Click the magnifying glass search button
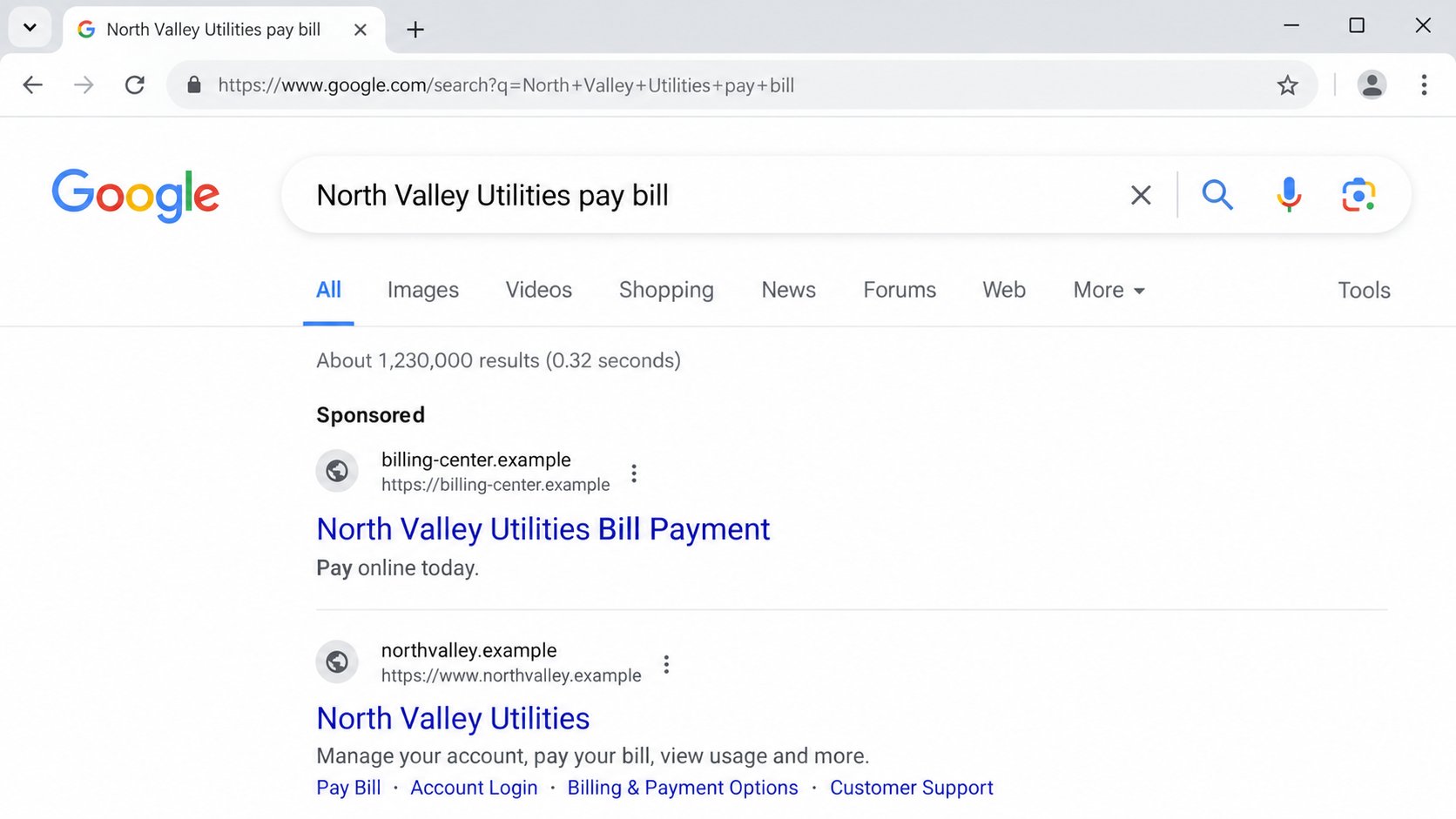1456x819 pixels. coord(1217,195)
